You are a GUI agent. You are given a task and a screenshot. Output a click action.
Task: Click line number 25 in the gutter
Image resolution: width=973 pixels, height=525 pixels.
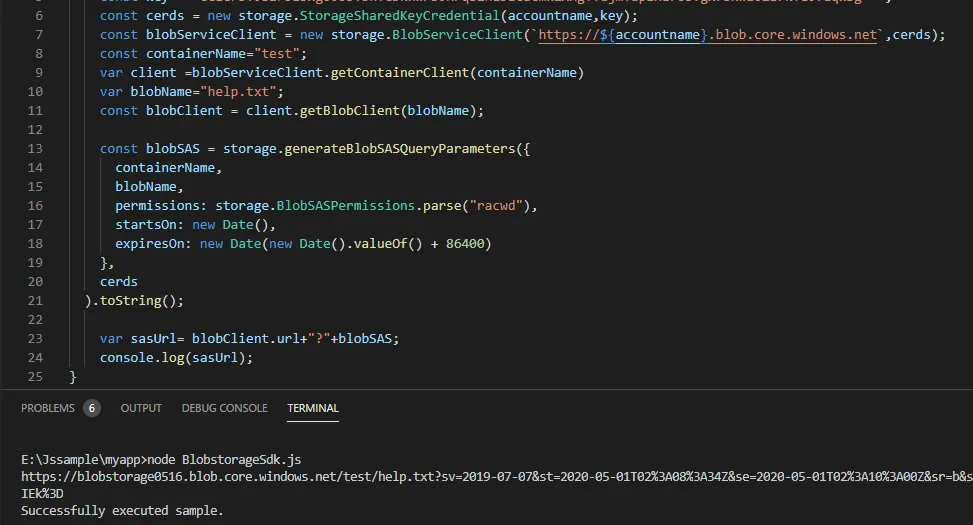coord(35,377)
